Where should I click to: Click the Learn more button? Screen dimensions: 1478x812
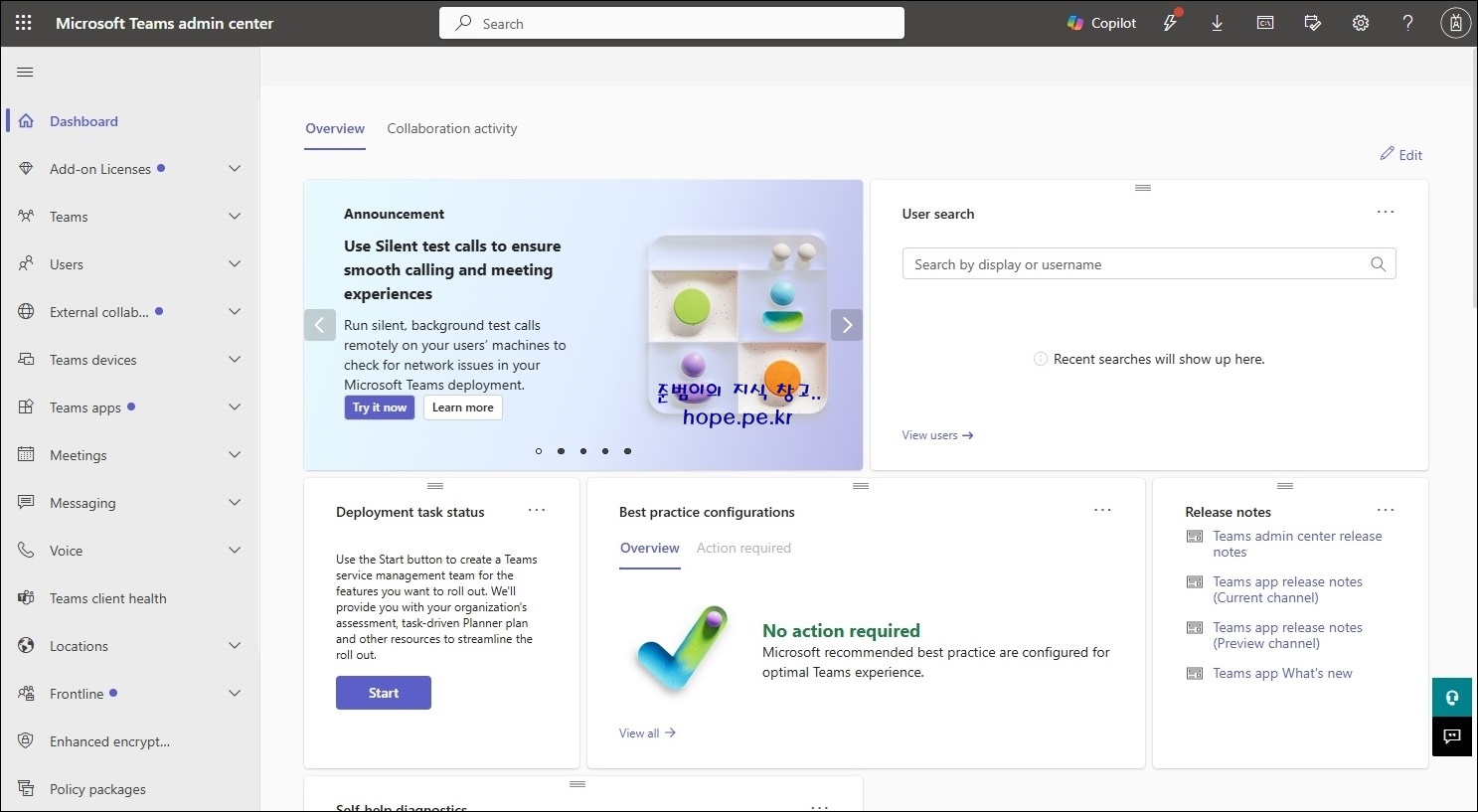[x=463, y=407]
